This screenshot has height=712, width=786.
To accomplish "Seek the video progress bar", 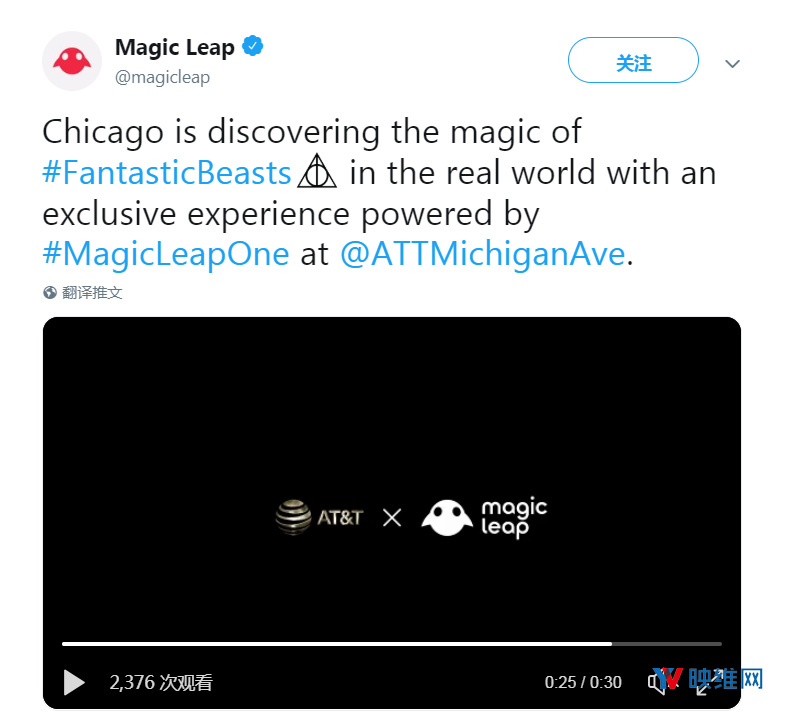I will (x=391, y=644).
